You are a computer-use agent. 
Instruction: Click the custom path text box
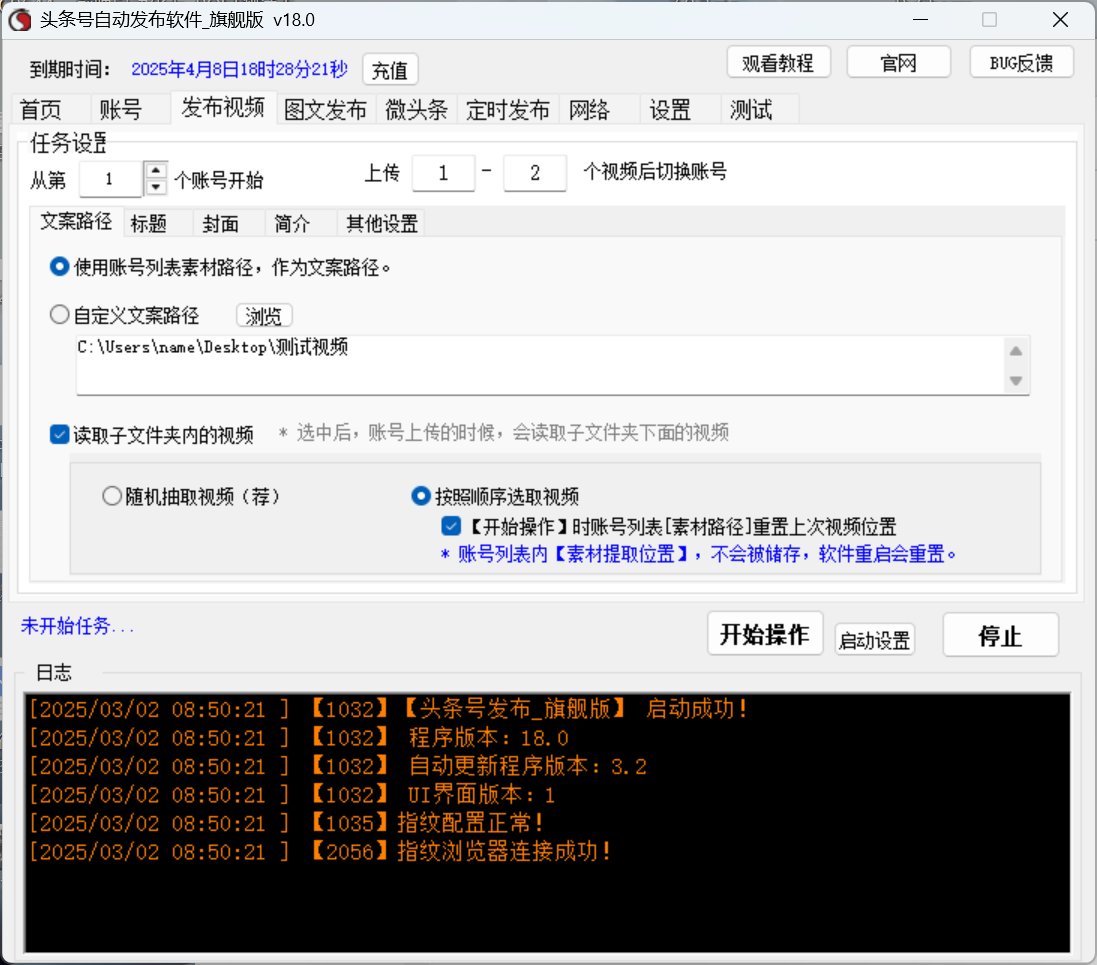point(539,365)
